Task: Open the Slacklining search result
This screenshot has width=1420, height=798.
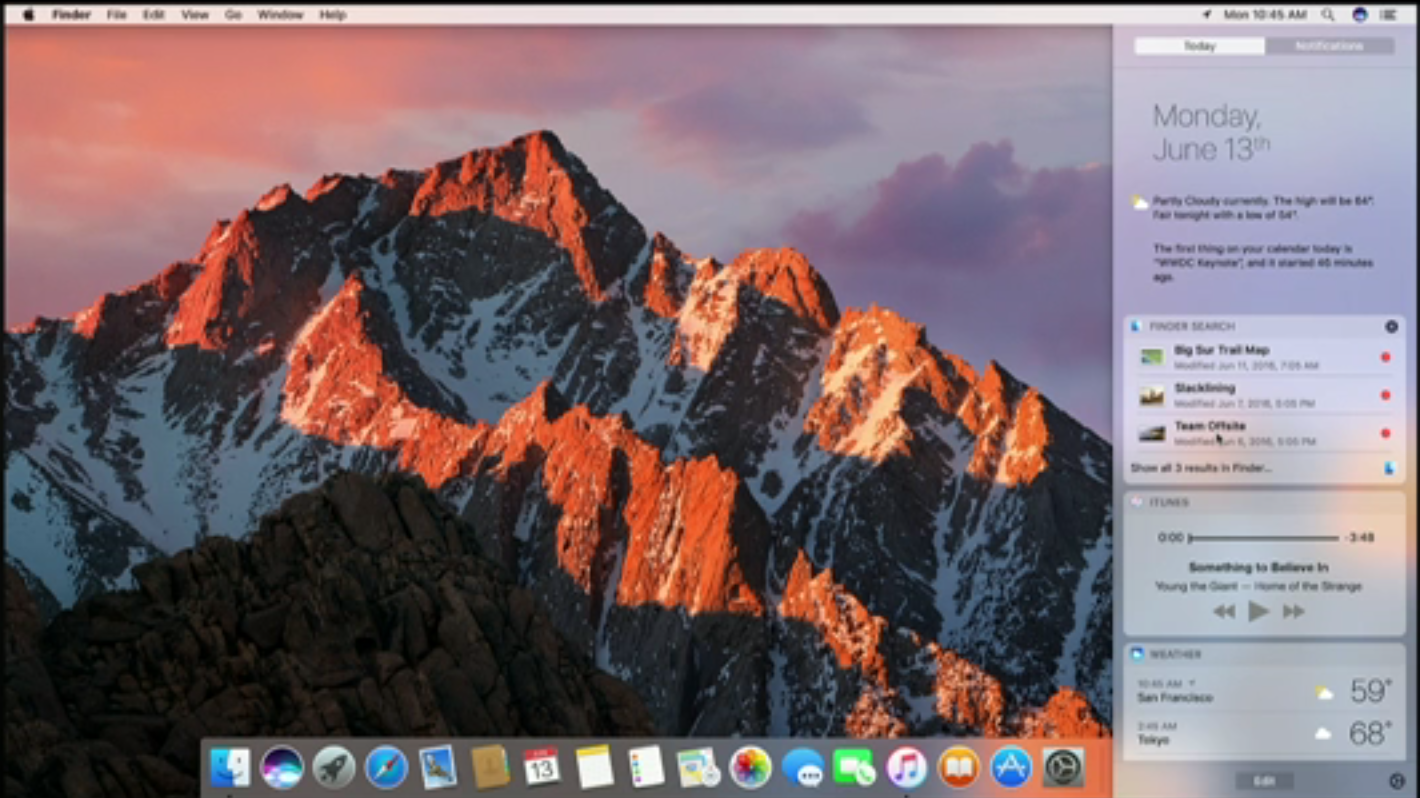Action: [x=1265, y=395]
